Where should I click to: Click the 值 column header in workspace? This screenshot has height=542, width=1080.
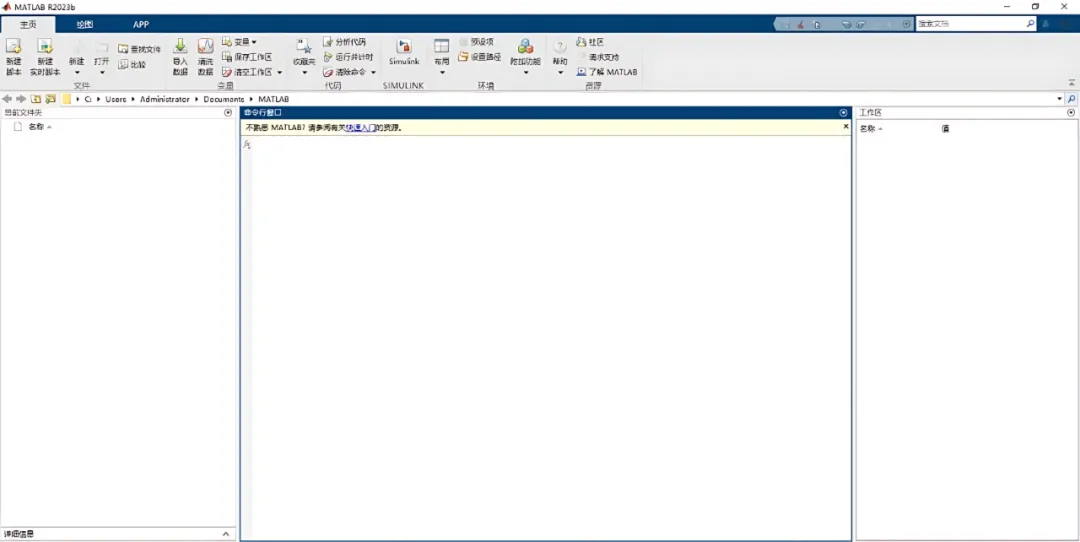(945, 129)
